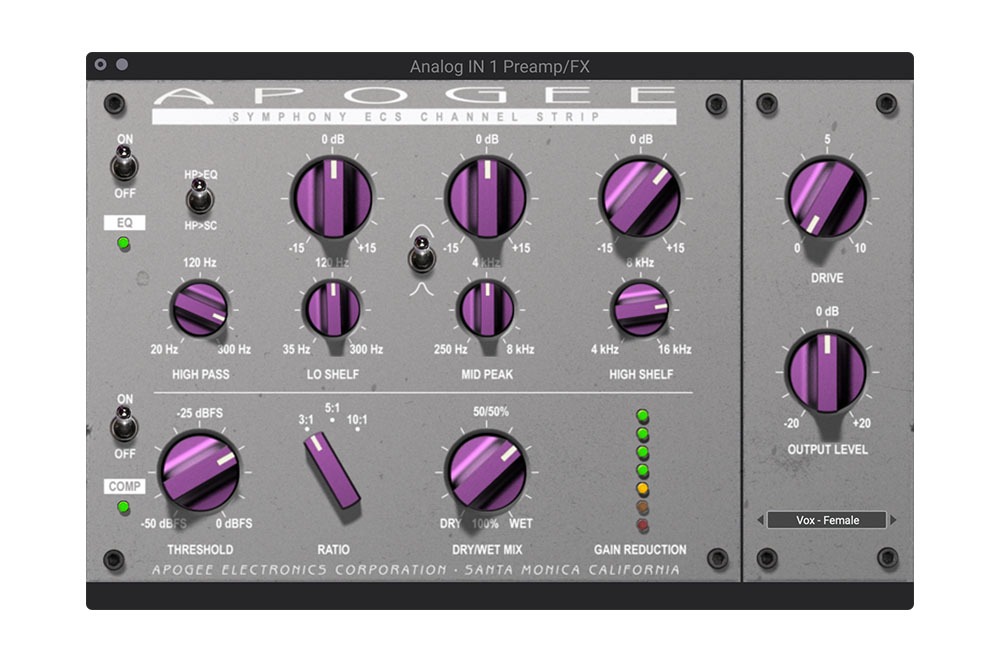This screenshot has height=667, width=1000.
Task: Click the Mid Peak frequency knob
Action: (487, 309)
